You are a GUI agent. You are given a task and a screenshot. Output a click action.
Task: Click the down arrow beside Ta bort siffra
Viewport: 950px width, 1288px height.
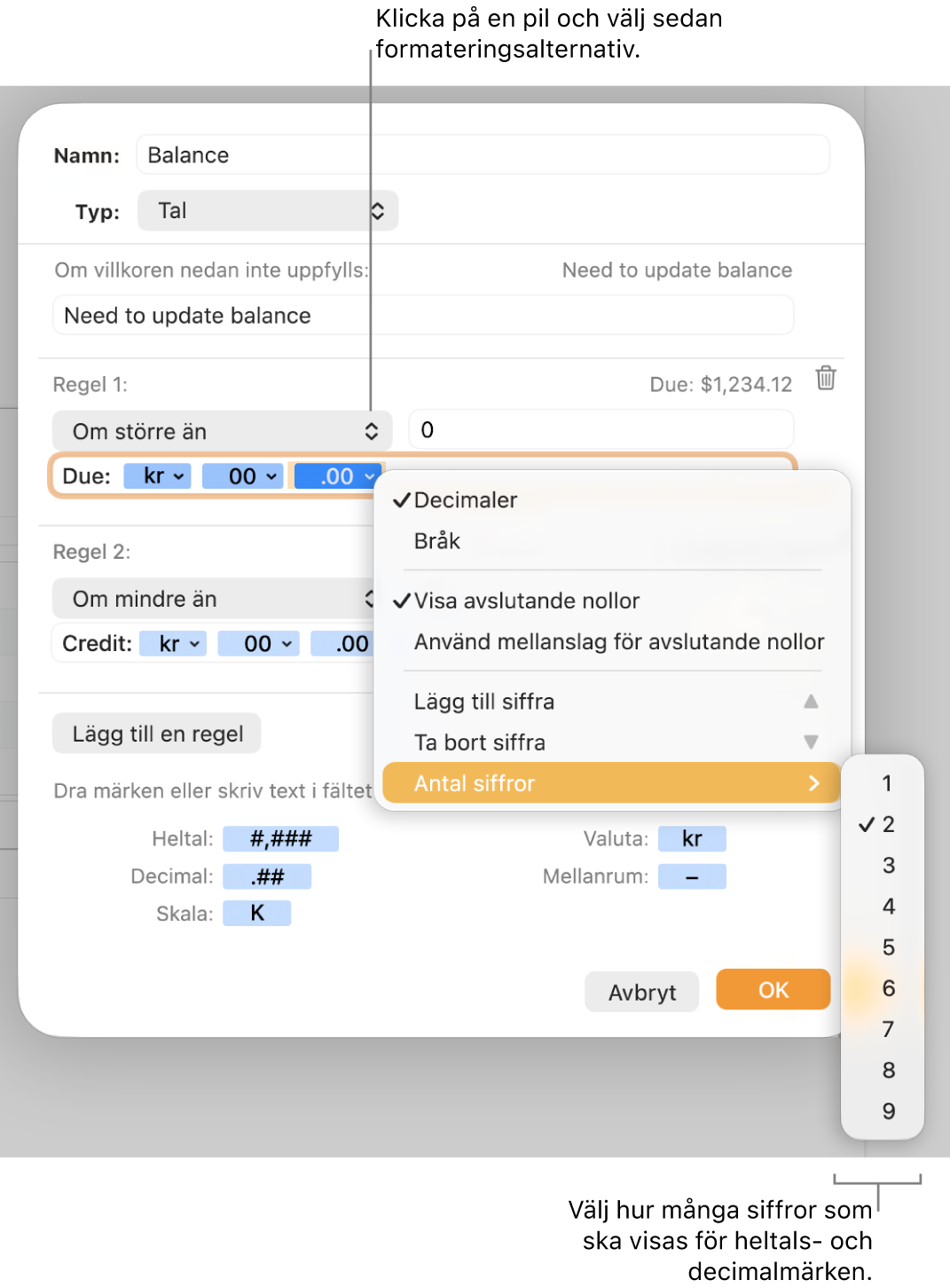tap(811, 742)
